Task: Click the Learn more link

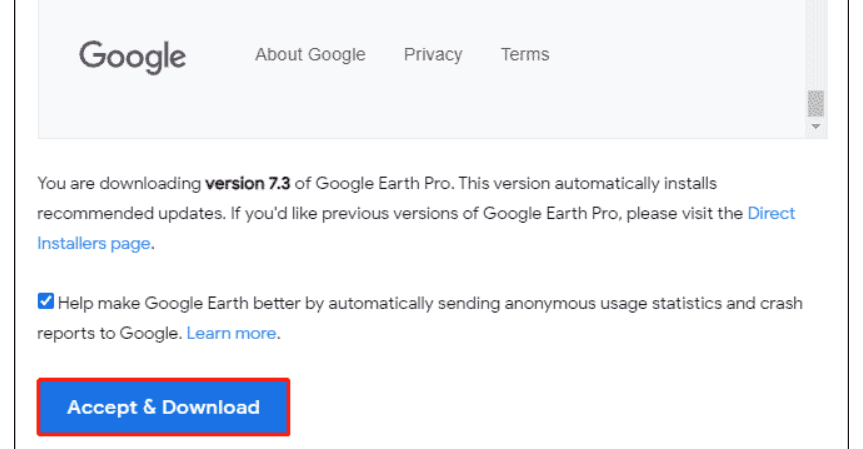Action: pos(231,333)
